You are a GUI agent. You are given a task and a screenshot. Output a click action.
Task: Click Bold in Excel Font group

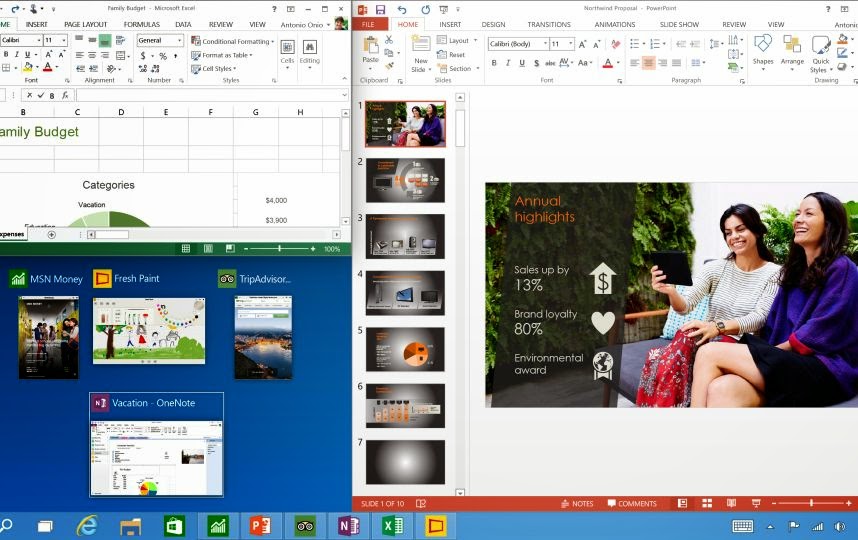click(x=6, y=54)
